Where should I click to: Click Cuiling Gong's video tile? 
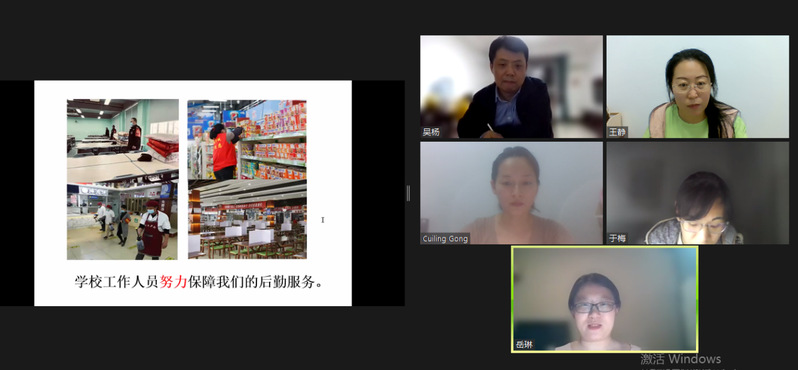[x=511, y=193]
